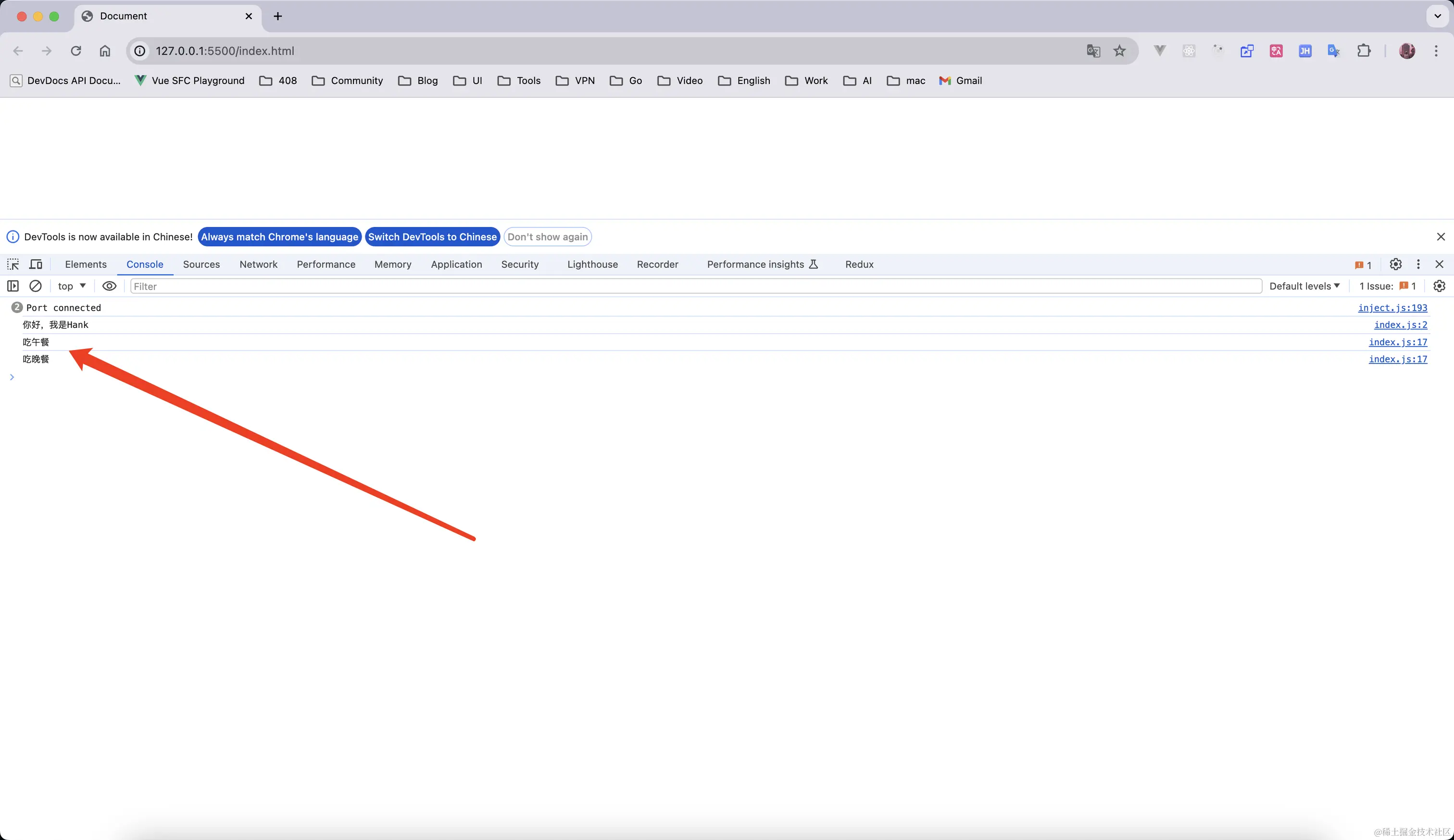This screenshot has height=840, width=1454.
Task: Open console settings gear on right
Action: pos(1439,286)
